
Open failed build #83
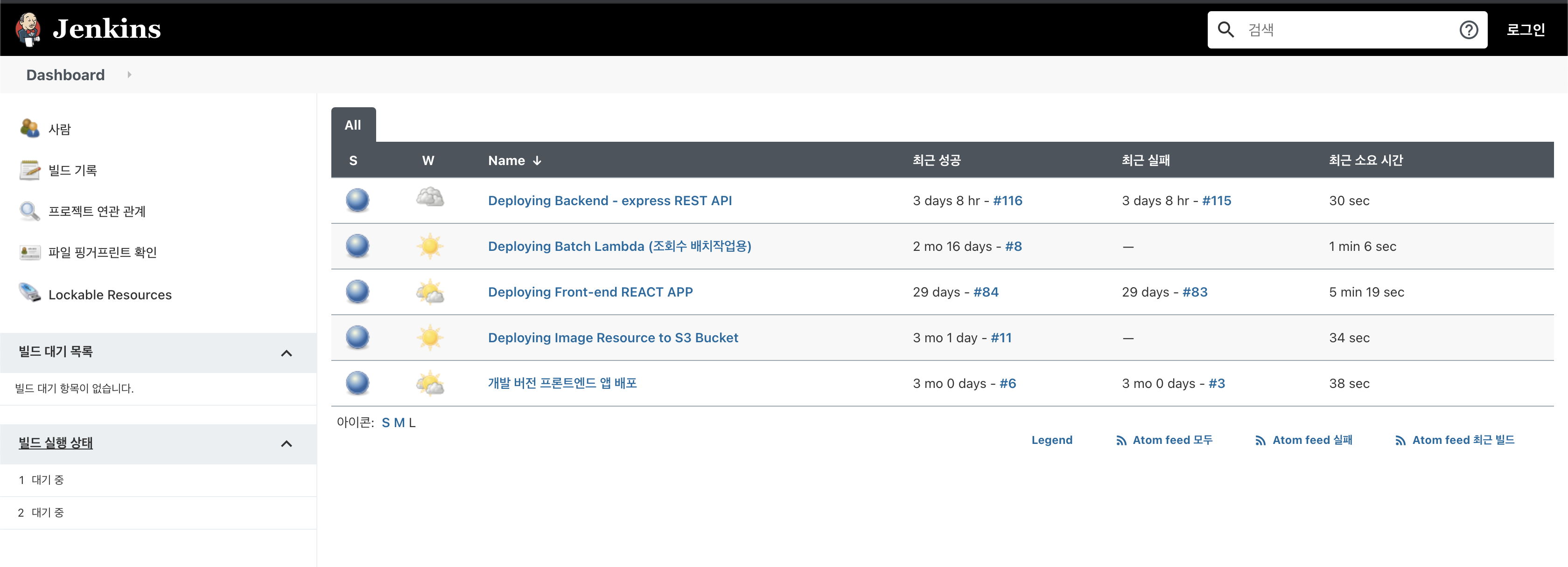pos(1194,292)
